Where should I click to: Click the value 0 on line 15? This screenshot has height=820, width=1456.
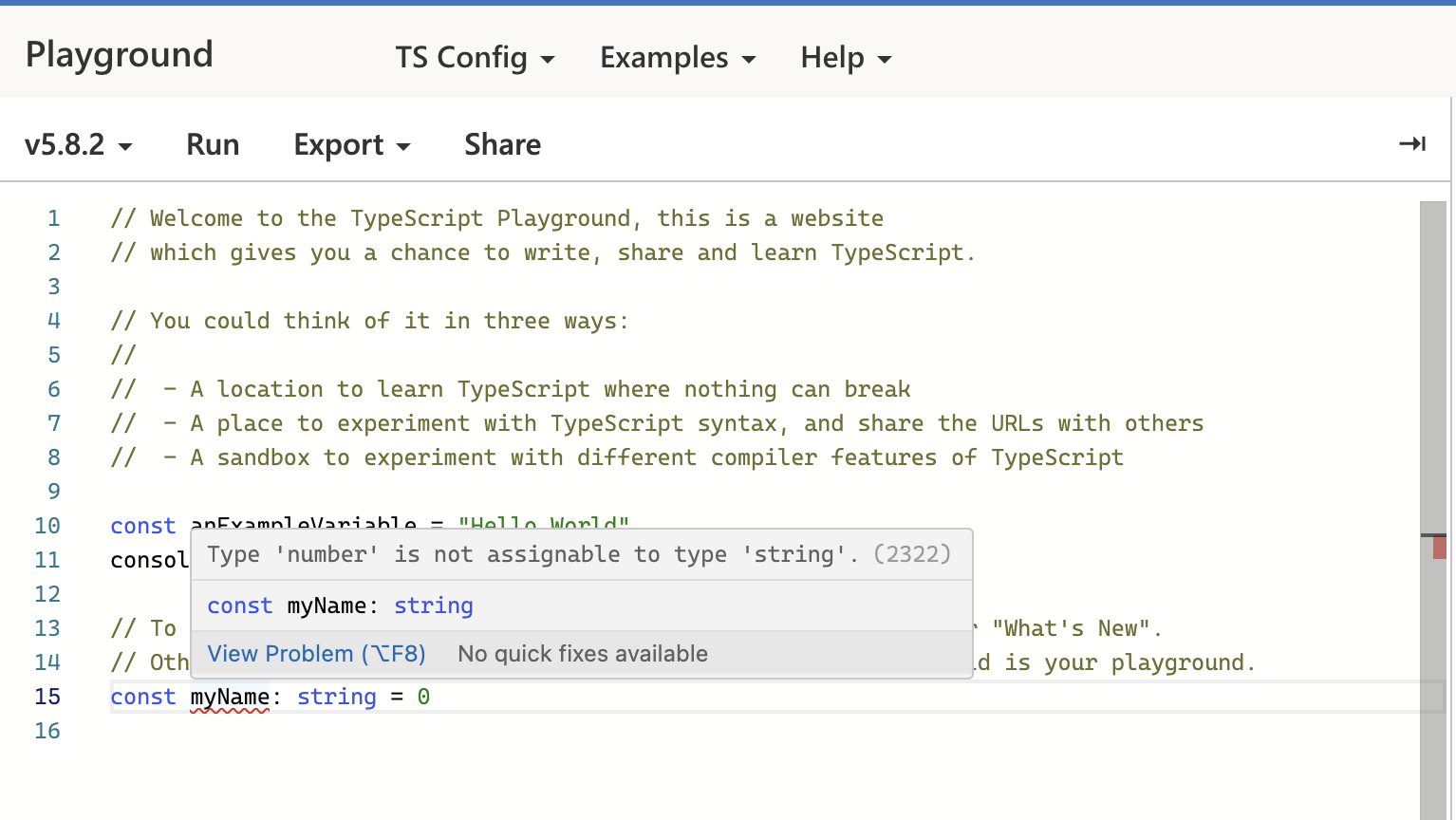(423, 697)
